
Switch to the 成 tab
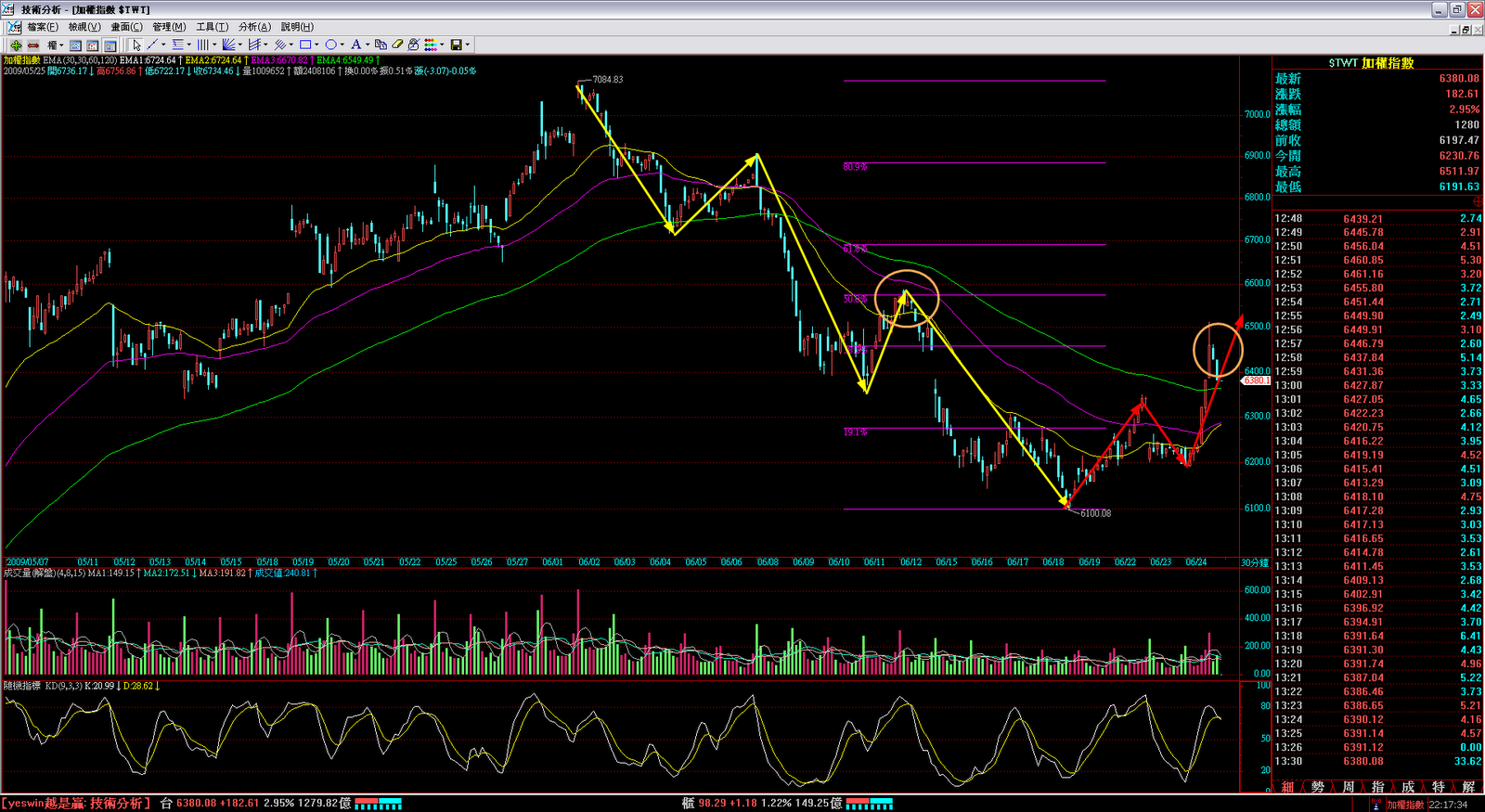(1408, 787)
